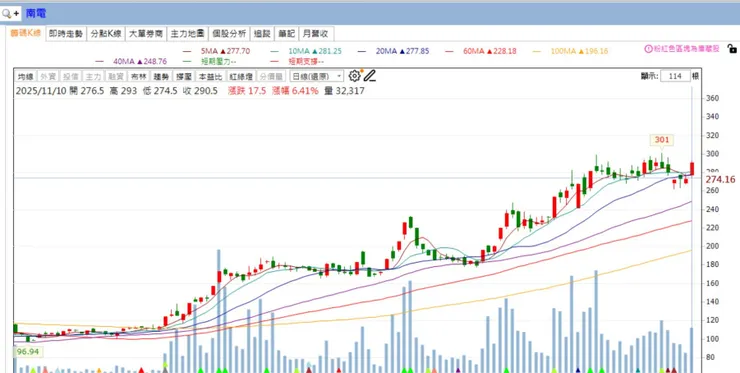Toggle 投信 overlay button
Screen dimensions: 740x373
[x=70, y=76]
